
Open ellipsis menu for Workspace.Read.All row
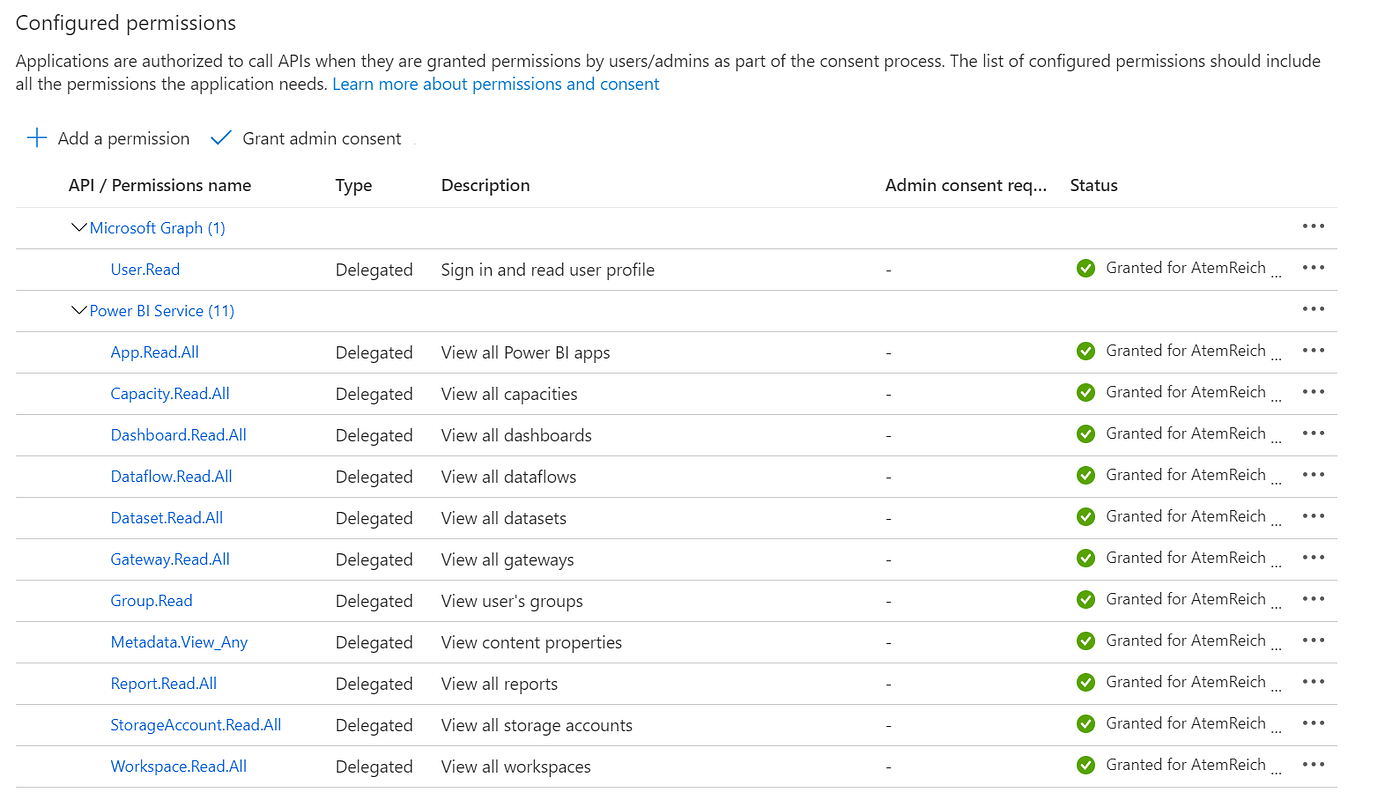click(1313, 765)
